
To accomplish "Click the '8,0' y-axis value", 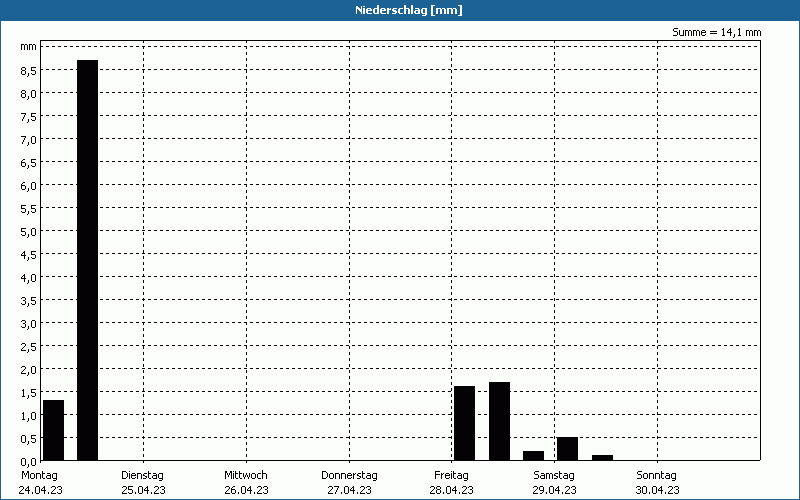I will point(29,94).
